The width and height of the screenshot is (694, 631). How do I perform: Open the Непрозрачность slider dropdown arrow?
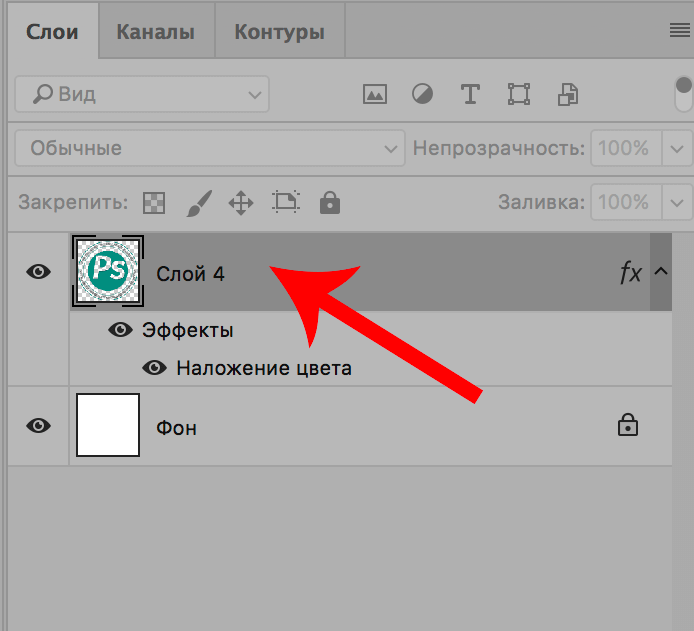pyautogui.click(x=678, y=148)
